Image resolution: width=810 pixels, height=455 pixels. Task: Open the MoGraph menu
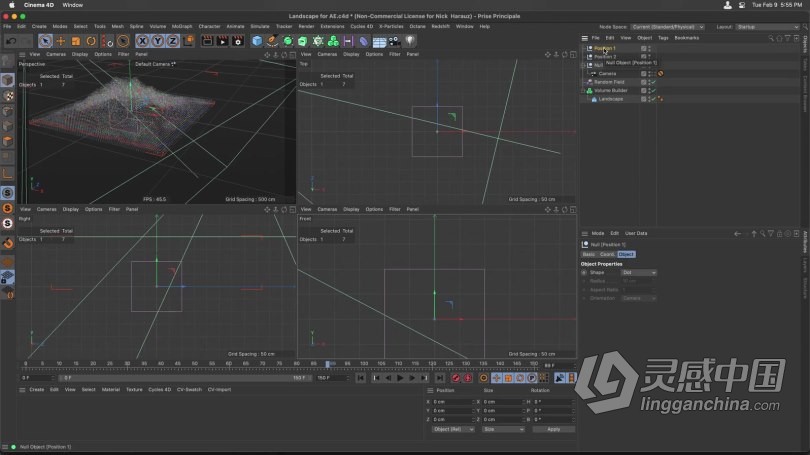coord(182,26)
